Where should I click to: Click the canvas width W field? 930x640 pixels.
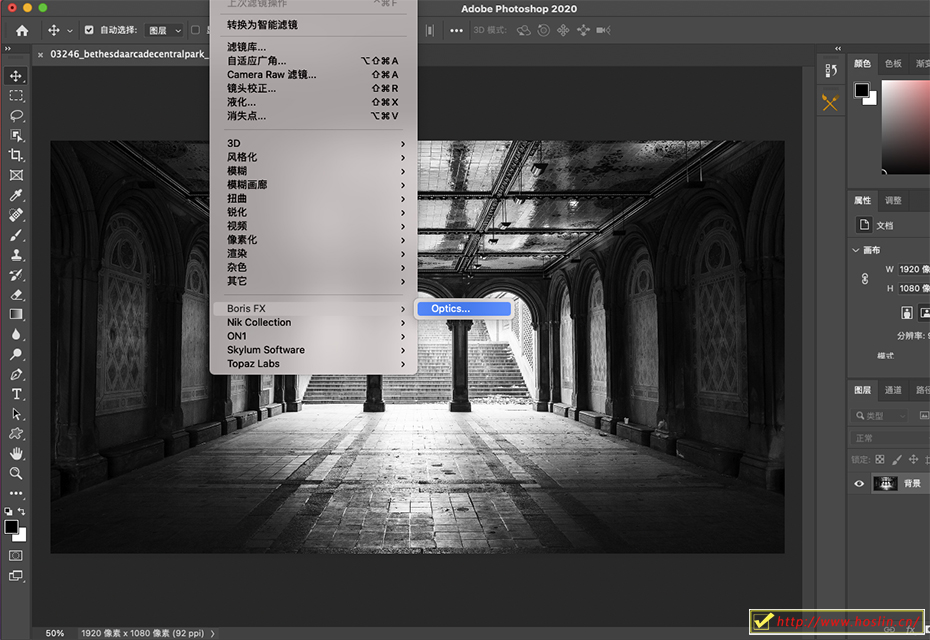[913, 269]
